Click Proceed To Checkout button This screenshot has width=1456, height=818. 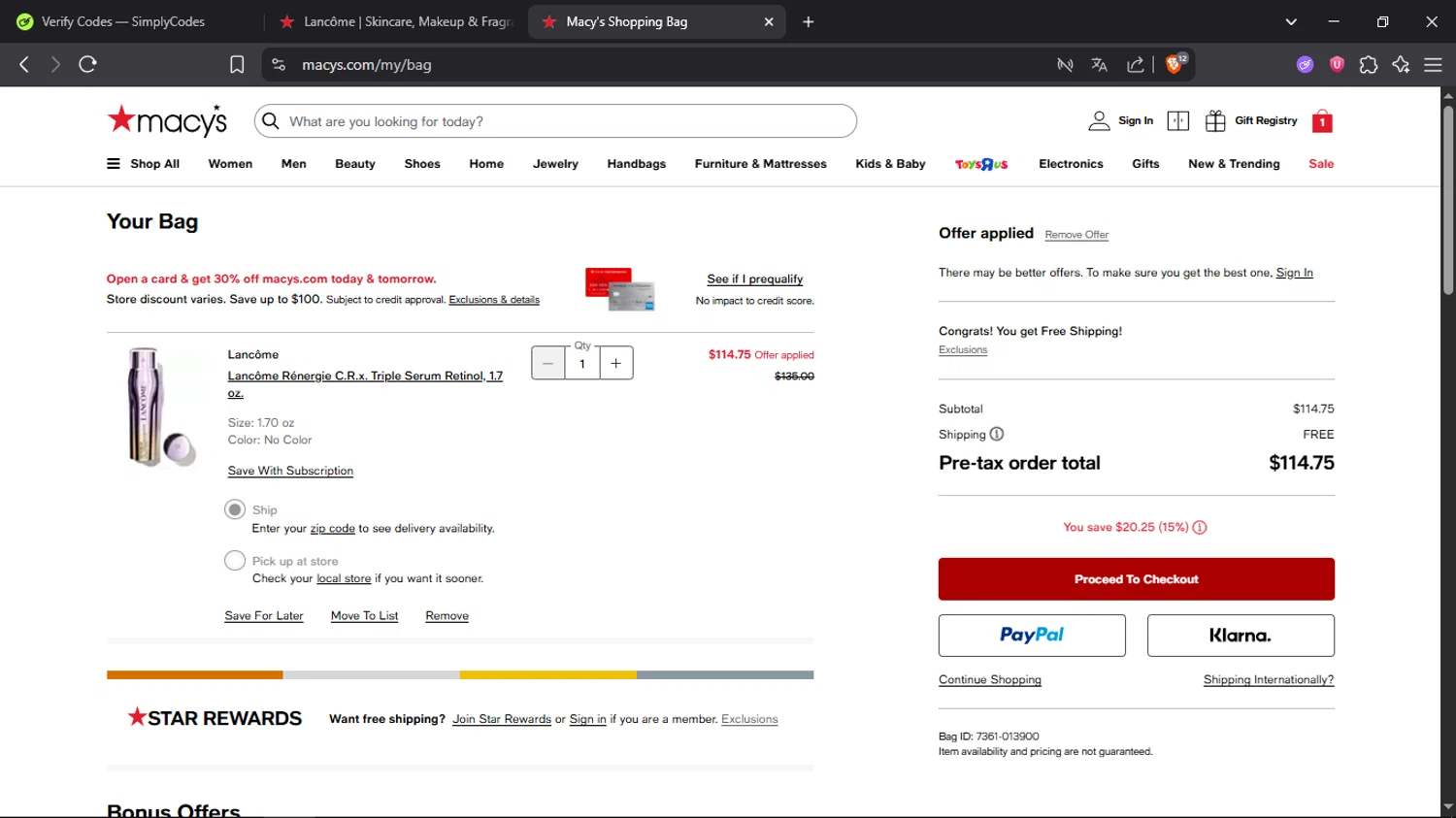[1137, 579]
